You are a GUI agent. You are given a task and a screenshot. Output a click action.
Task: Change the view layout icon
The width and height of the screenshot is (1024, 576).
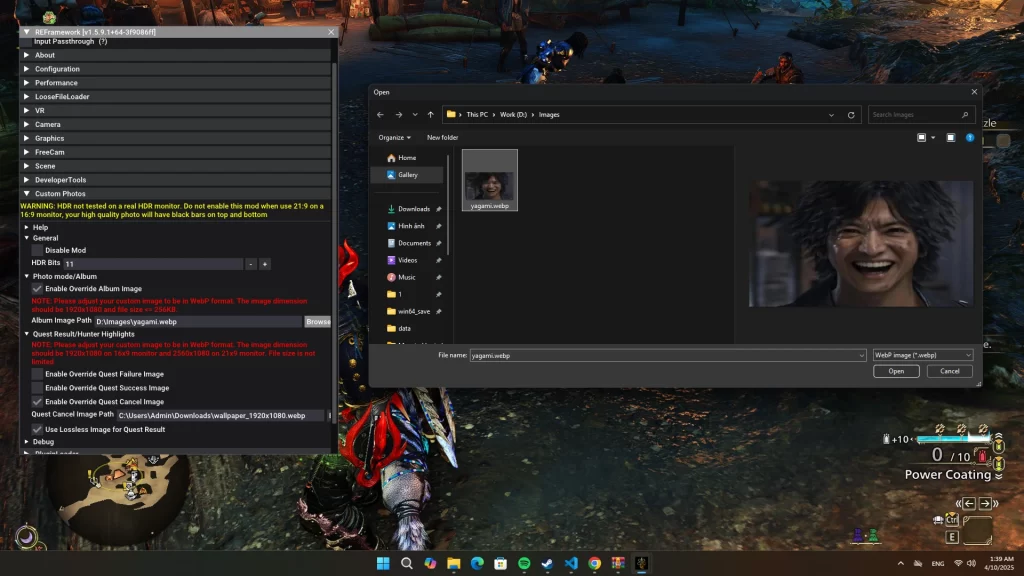pyautogui.click(x=921, y=138)
